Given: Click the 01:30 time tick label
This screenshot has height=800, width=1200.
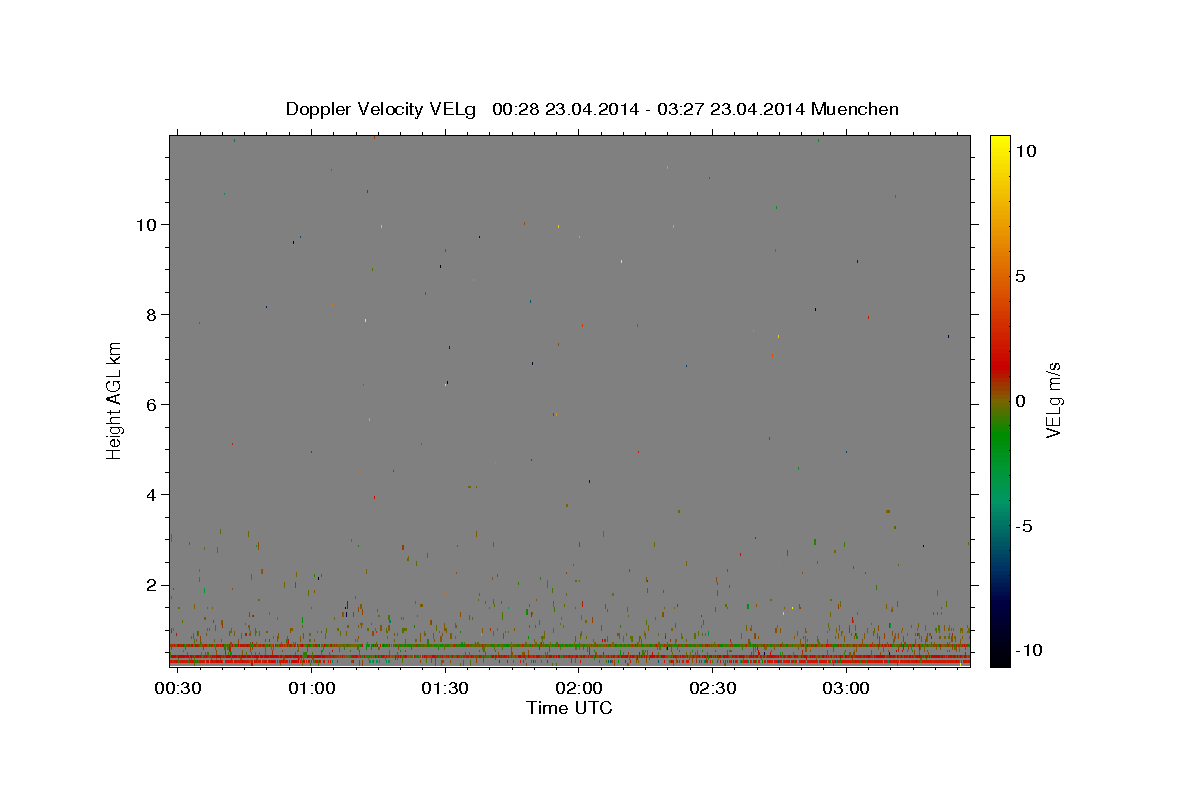Looking at the screenshot, I should [x=445, y=688].
